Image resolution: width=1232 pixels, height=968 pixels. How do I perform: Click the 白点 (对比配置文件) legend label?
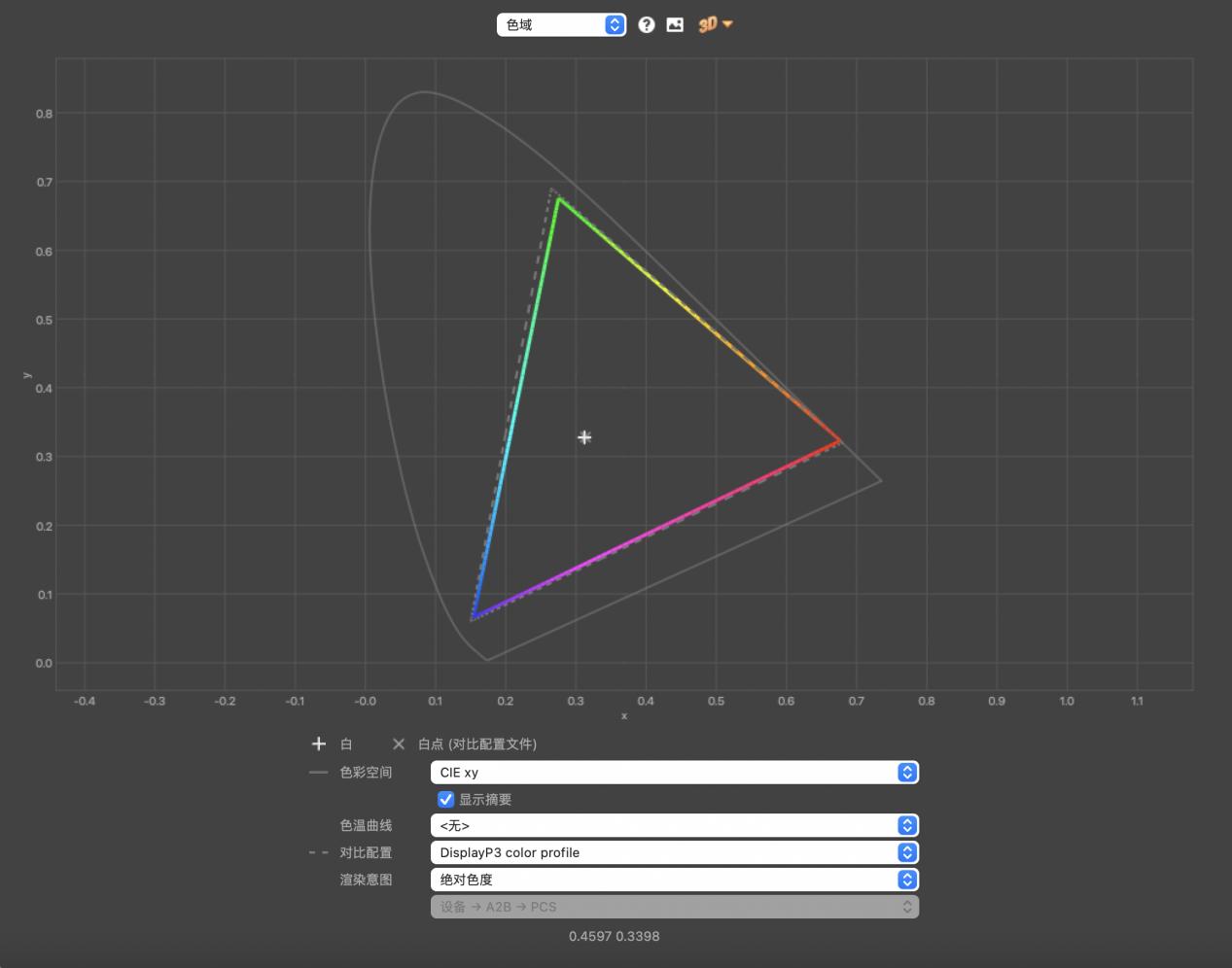tap(477, 744)
